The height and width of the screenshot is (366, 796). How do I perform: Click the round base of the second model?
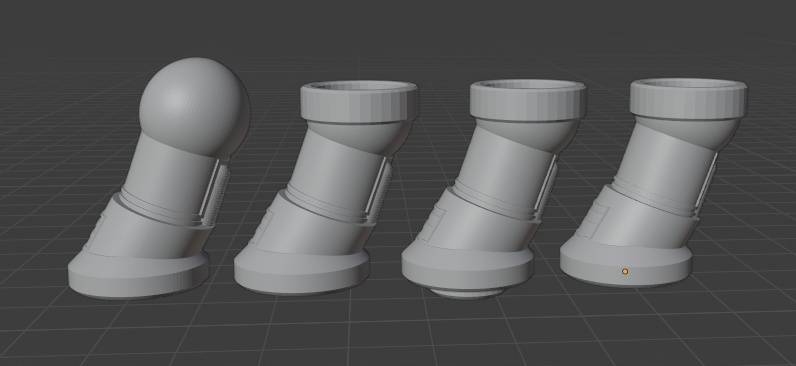[302, 272]
